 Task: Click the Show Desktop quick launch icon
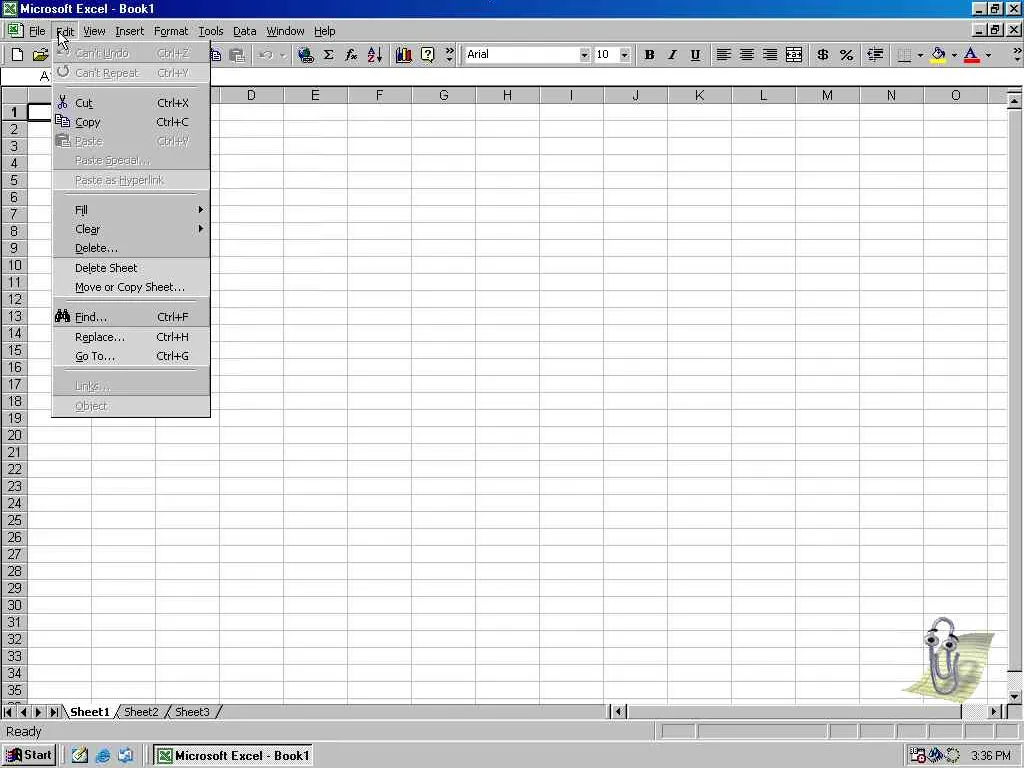(80, 756)
